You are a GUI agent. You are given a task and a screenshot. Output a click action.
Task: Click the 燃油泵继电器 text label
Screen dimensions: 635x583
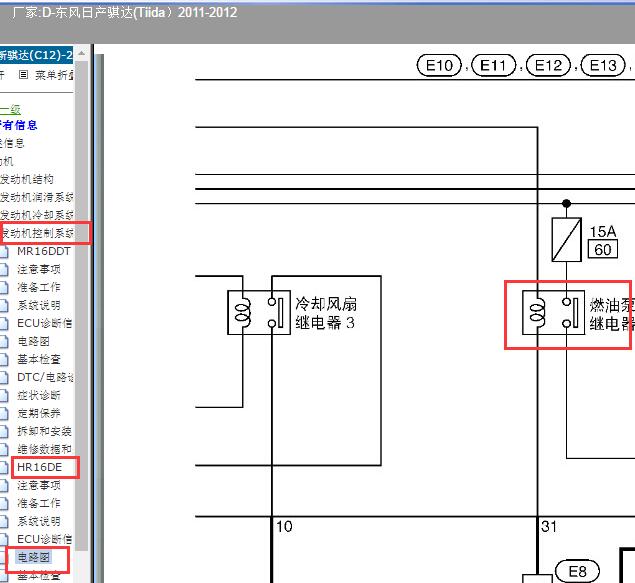point(612,314)
